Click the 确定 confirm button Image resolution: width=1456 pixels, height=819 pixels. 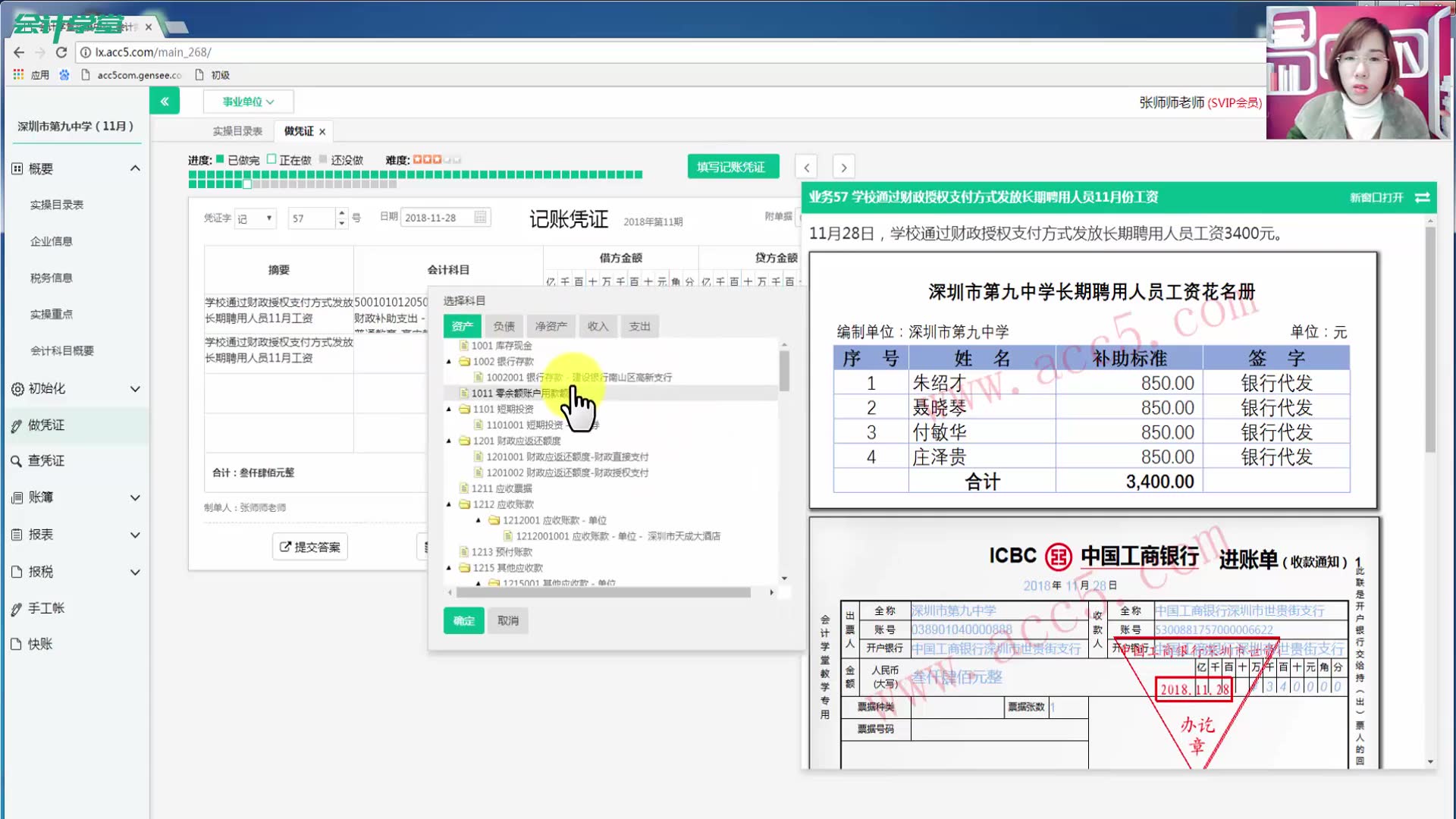pos(463,620)
